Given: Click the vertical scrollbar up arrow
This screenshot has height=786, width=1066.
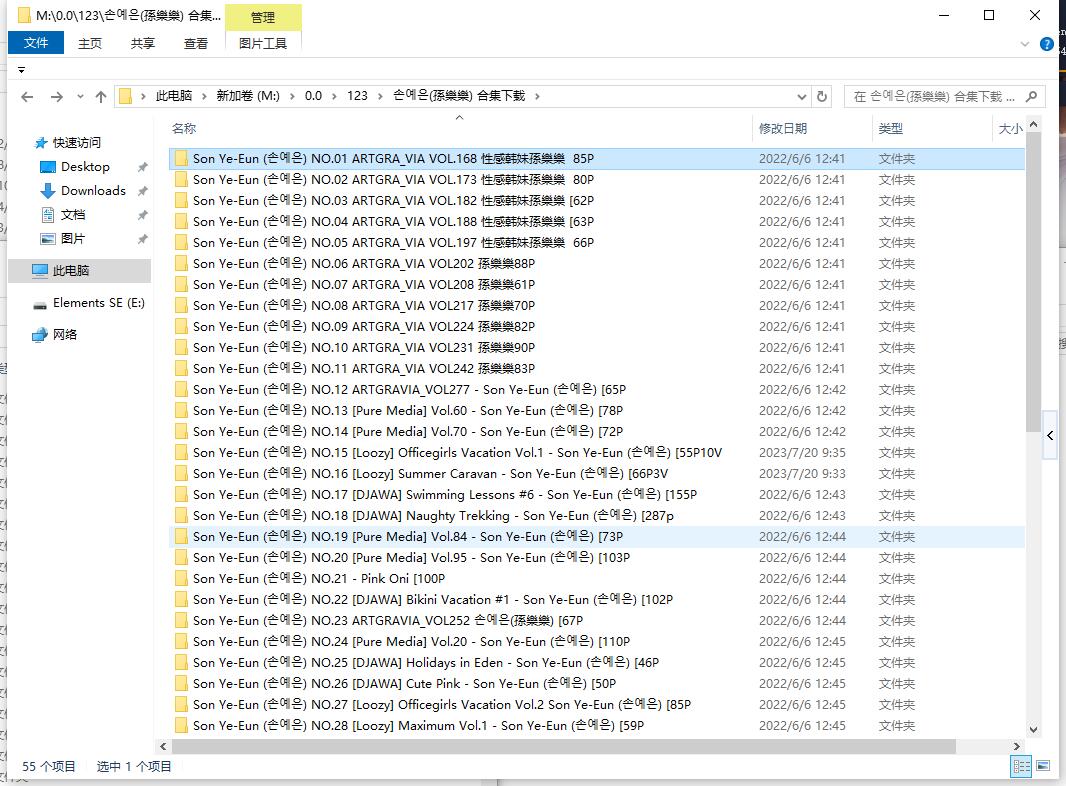Looking at the screenshot, I should coord(1033,124).
